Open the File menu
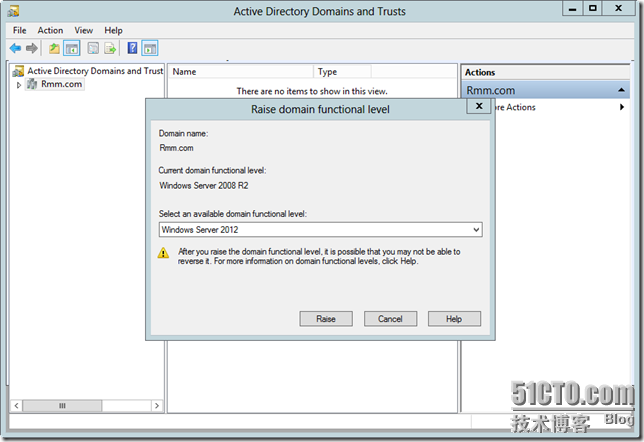This screenshot has height=442, width=644. 19,30
